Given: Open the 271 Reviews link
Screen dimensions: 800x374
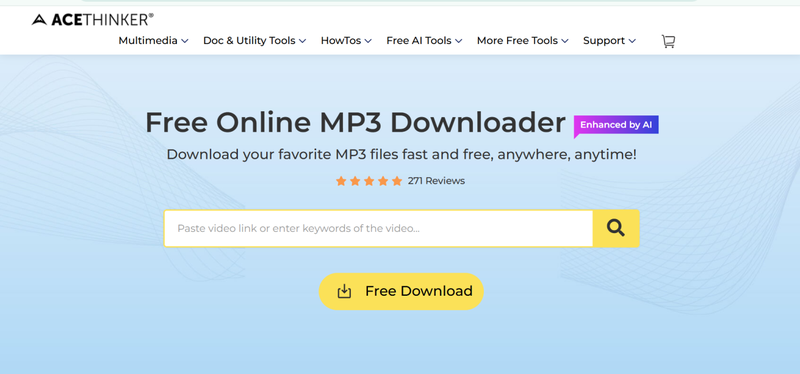Looking at the screenshot, I should click(436, 181).
